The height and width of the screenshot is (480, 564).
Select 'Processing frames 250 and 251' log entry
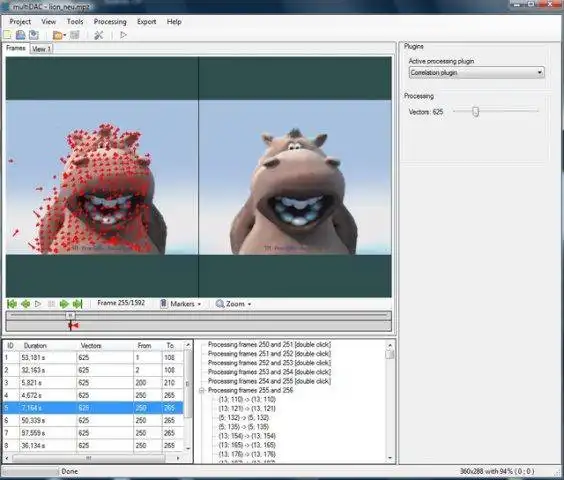pos(269,345)
